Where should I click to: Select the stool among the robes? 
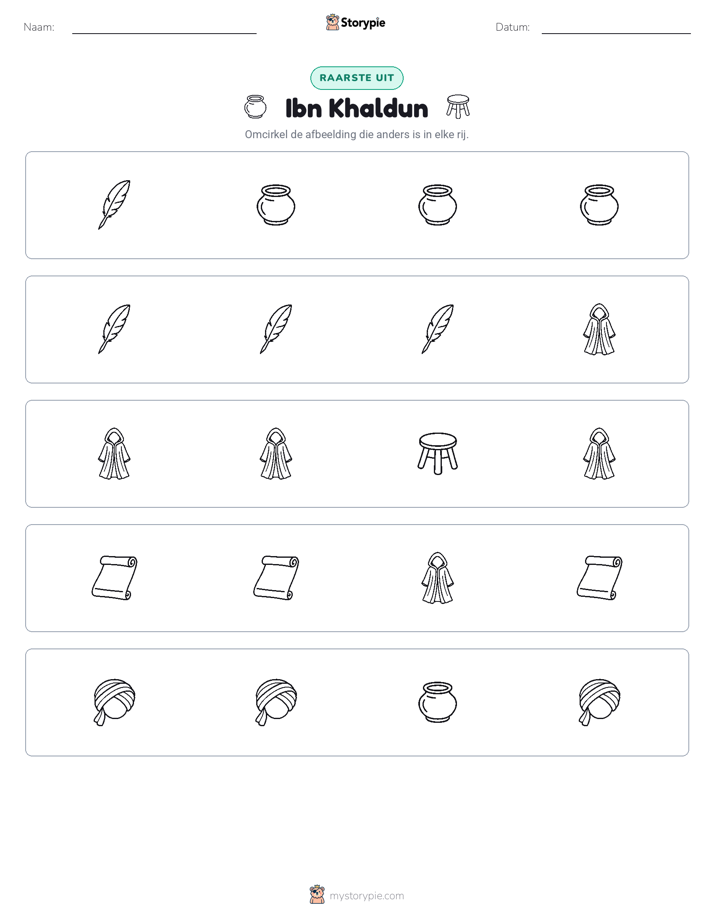[438, 453]
